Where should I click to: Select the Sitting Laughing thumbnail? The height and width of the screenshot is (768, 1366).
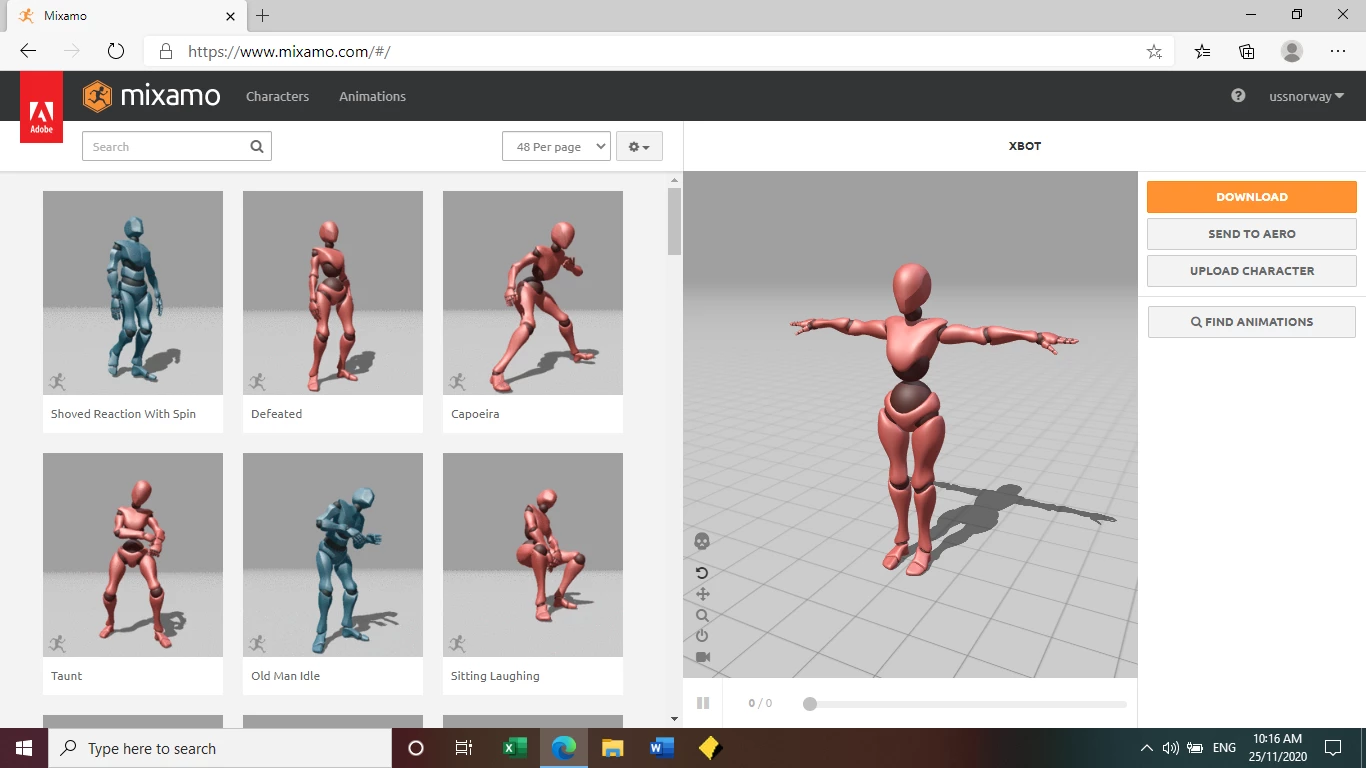533,555
